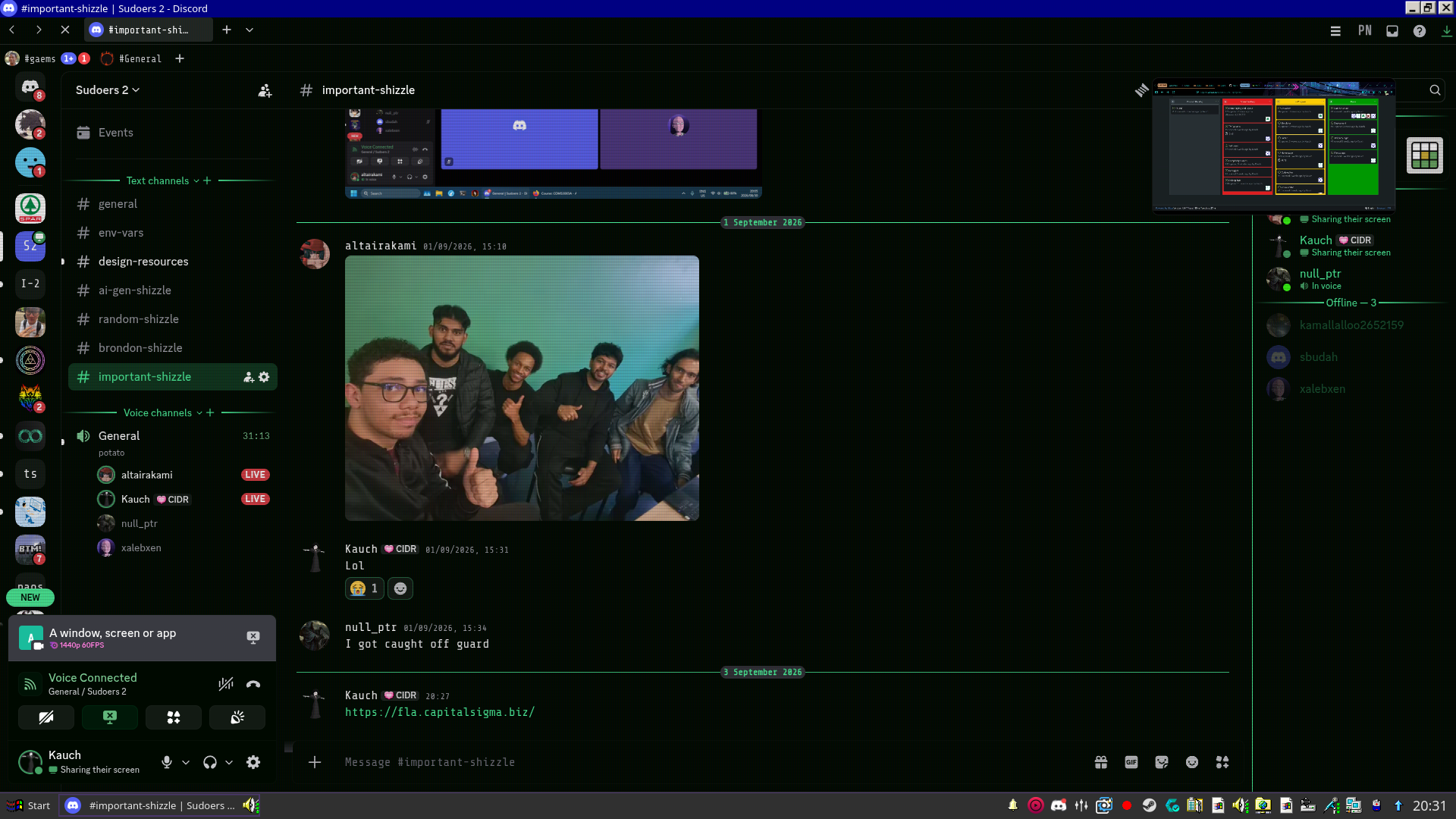The height and width of the screenshot is (819, 1456).
Task: Stop sharing your screen
Action: (x=110, y=717)
